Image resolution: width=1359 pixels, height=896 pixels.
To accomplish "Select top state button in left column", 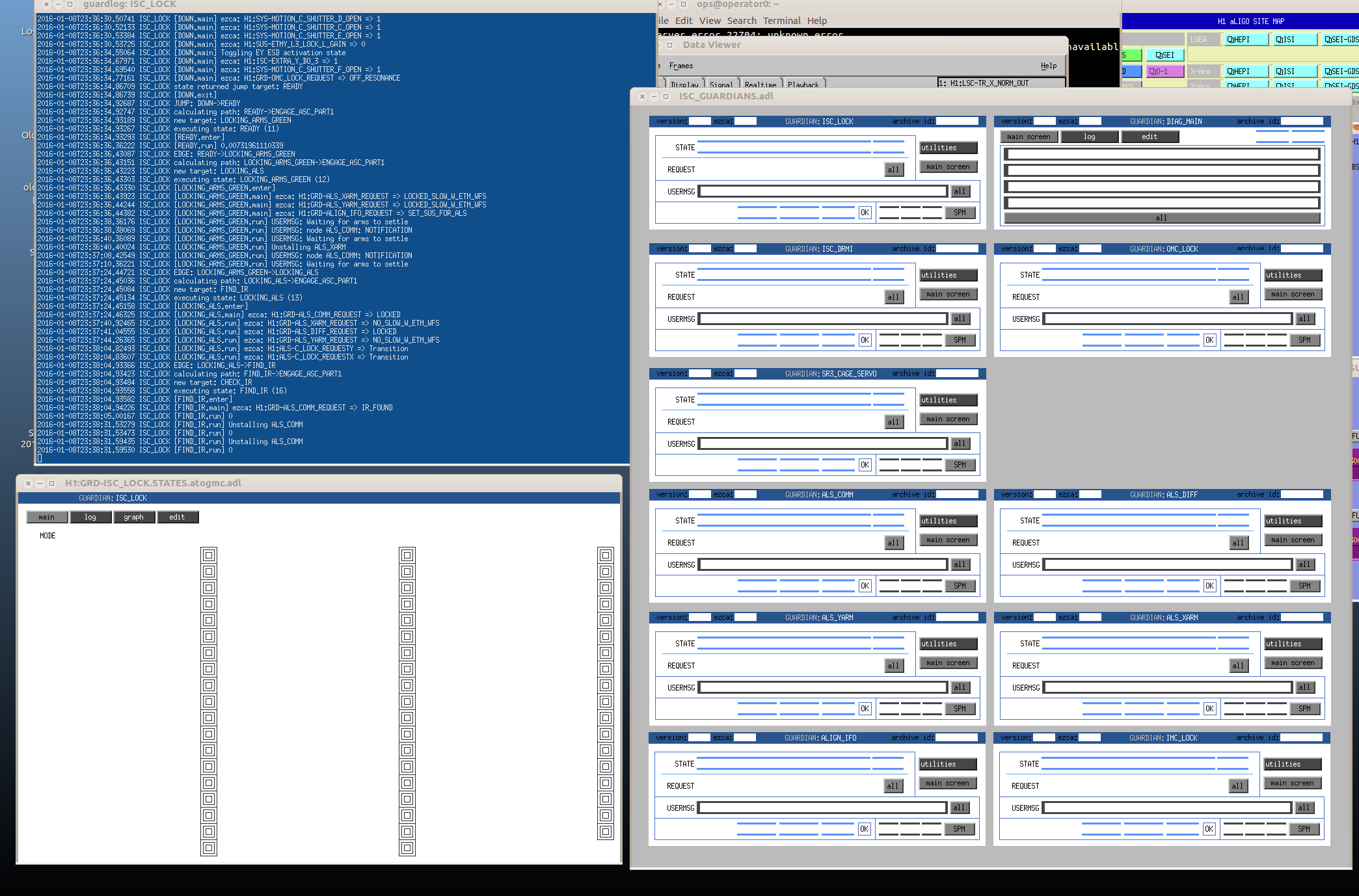I will pyautogui.click(x=209, y=555).
